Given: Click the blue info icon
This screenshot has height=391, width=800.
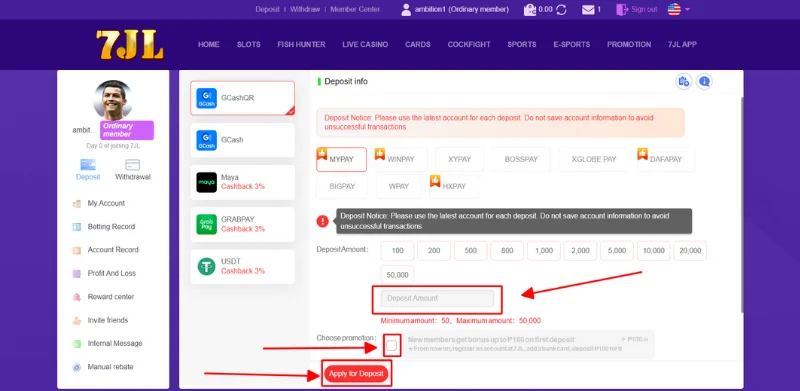Looking at the screenshot, I should pyautogui.click(x=704, y=81).
